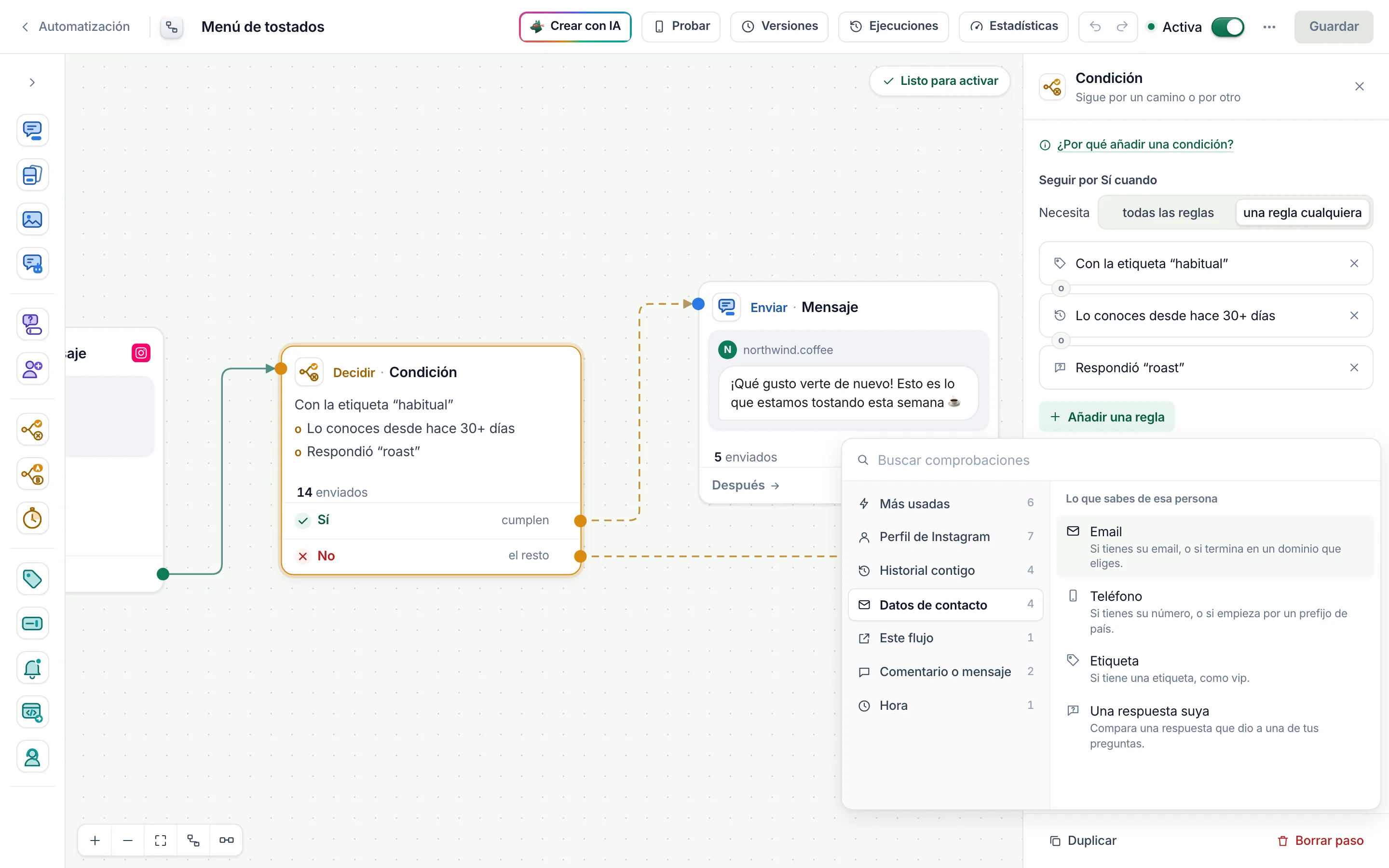Open the Hora category
1389x868 pixels.
(x=945, y=705)
